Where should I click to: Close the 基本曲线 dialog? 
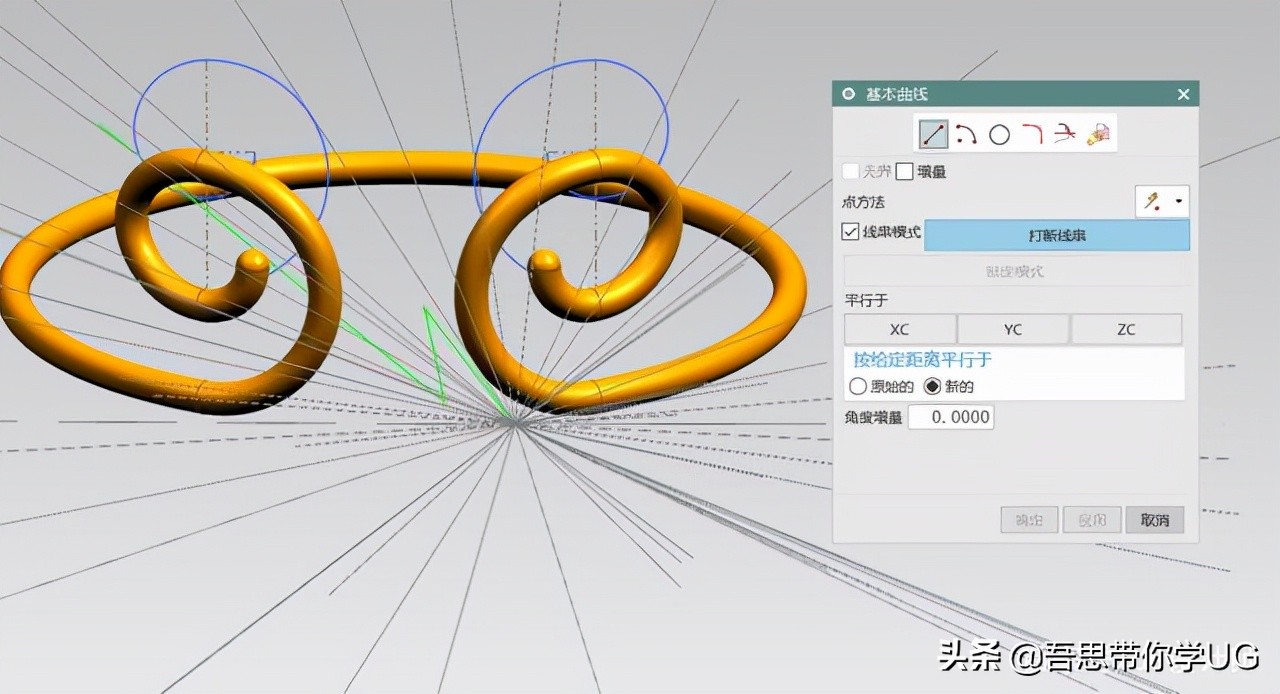coord(1184,94)
